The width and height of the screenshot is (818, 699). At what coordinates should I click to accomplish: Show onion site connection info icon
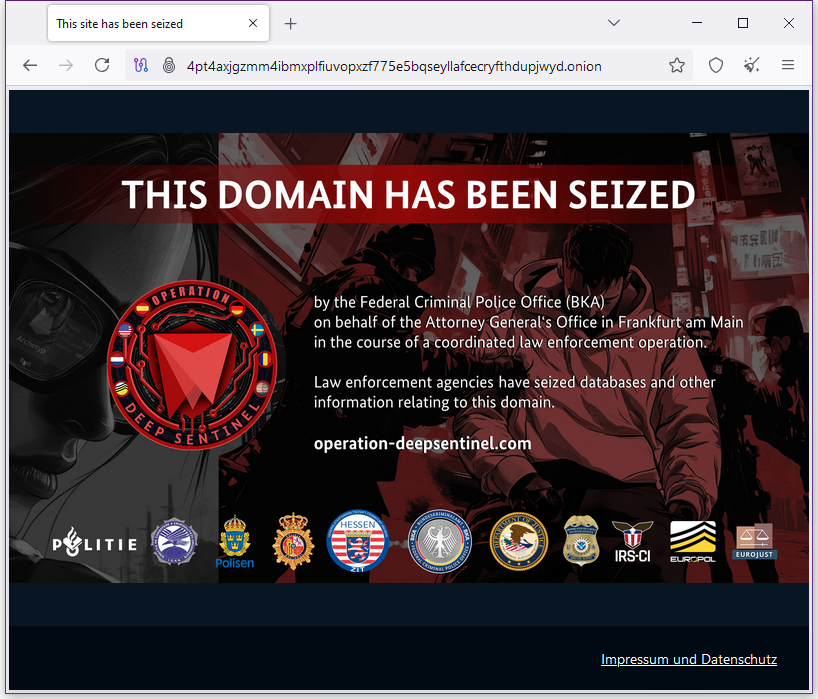point(169,65)
